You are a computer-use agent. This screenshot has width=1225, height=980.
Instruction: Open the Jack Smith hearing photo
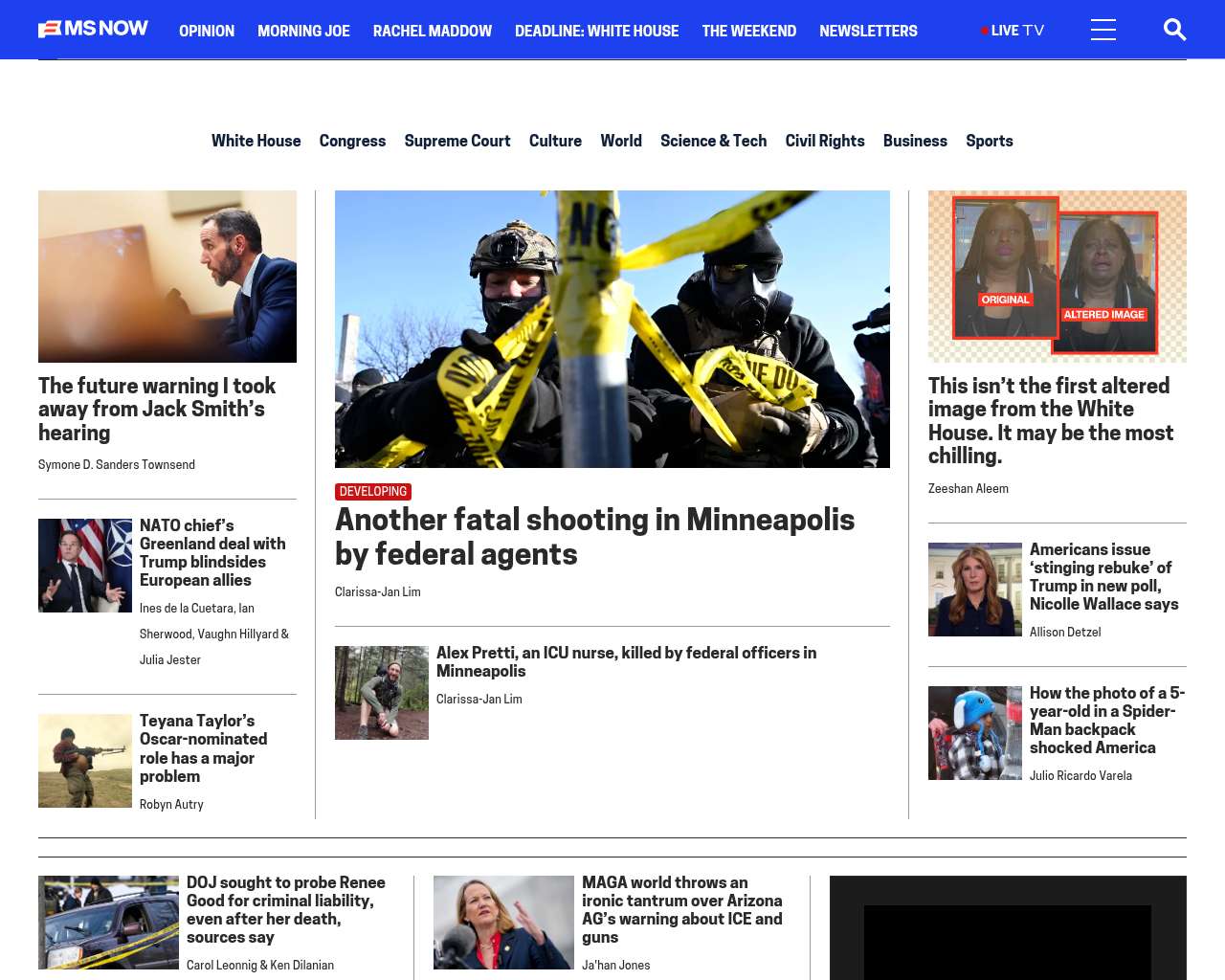point(167,276)
